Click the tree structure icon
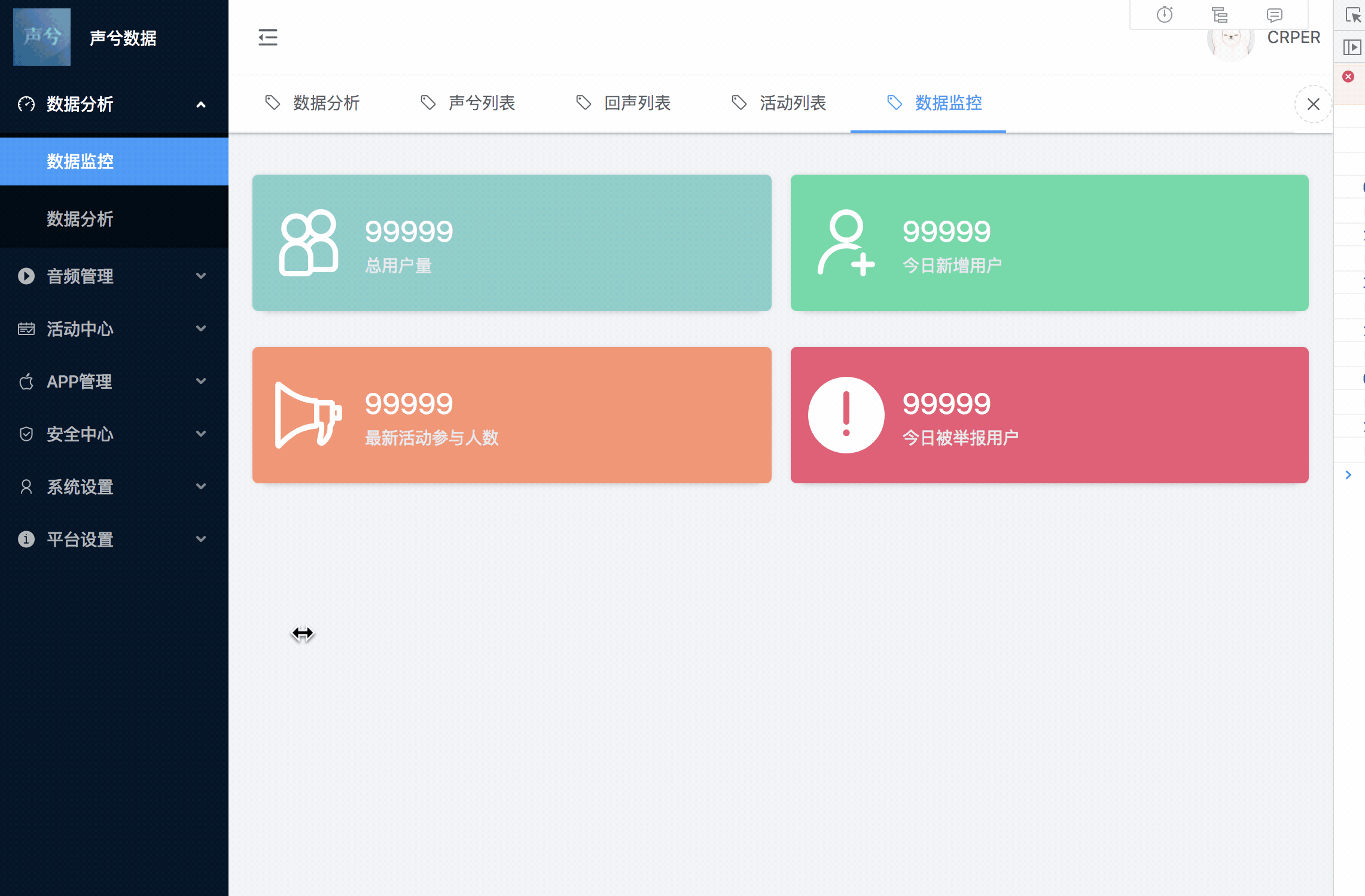Image resolution: width=1365 pixels, height=896 pixels. click(x=1219, y=14)
